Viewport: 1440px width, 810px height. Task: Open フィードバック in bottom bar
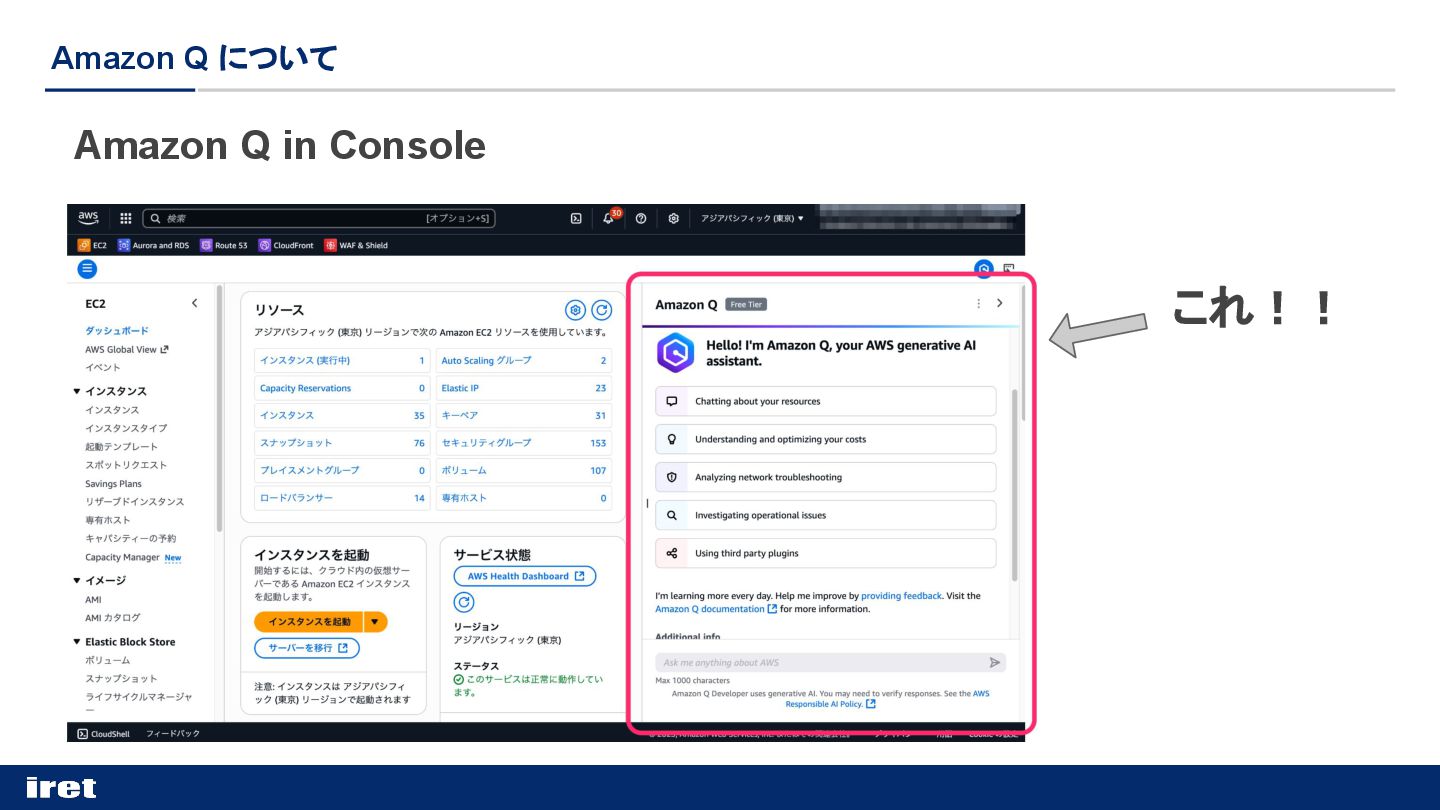tap(173, 734)
